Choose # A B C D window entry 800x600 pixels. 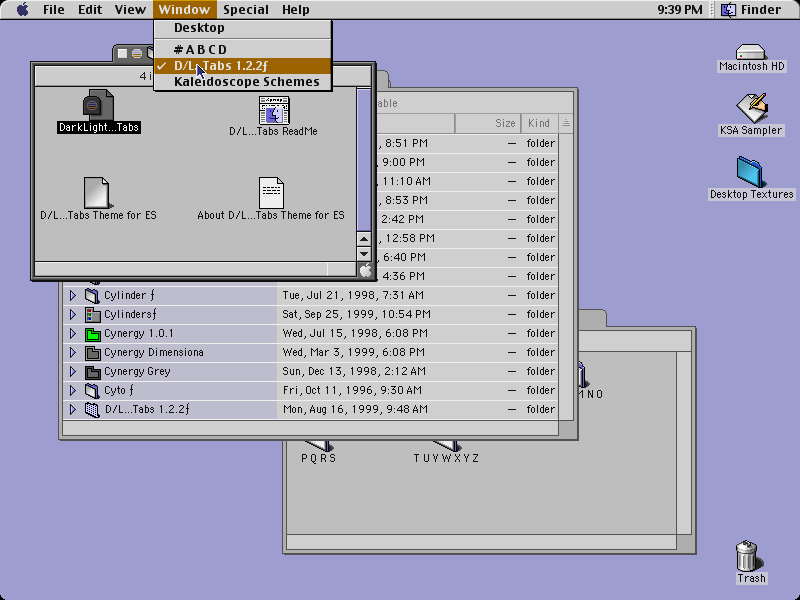(x=243, y=49)
